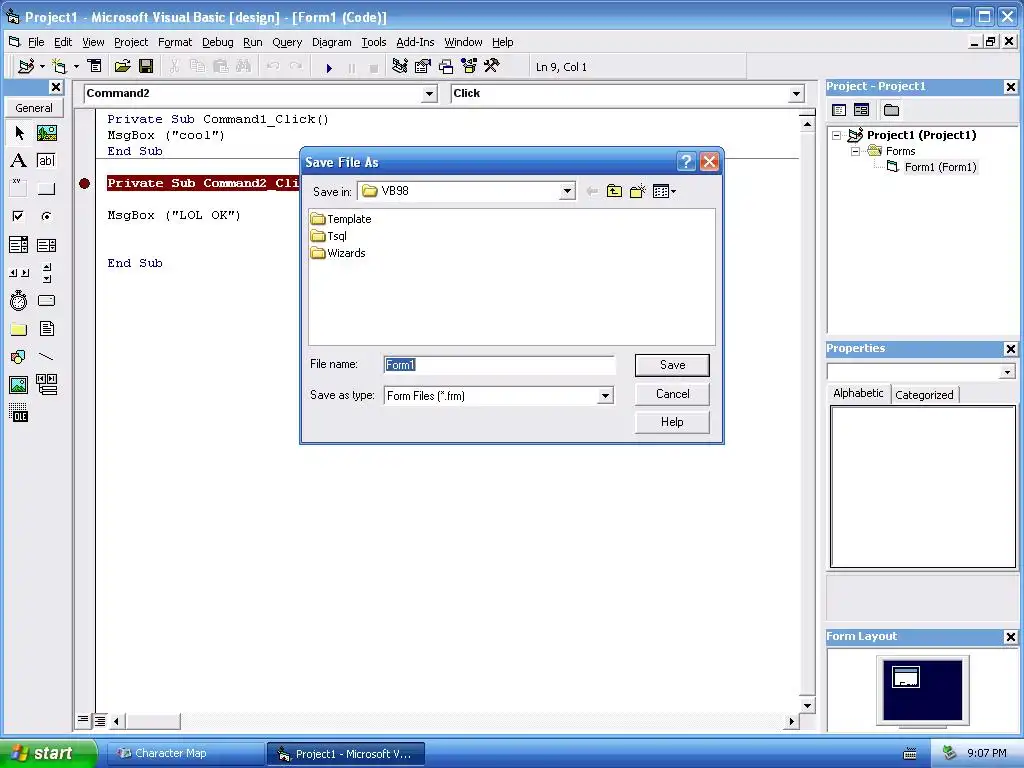Open Character Map from the taskbar
This screenshot has height=768, width=1024.
pyautogui.click(x=185, y=754)
